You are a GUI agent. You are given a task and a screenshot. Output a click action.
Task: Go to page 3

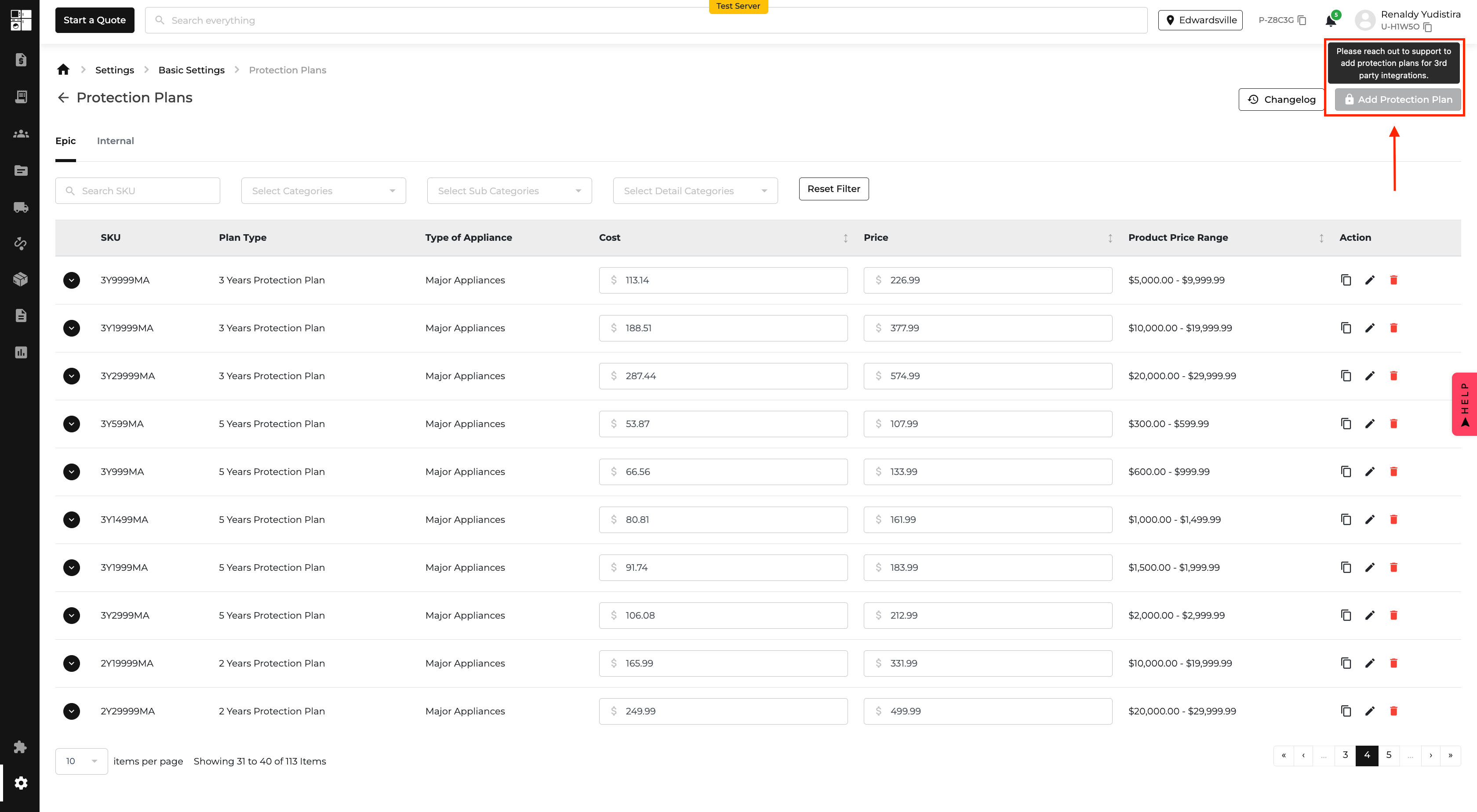tap(1345, 755)
